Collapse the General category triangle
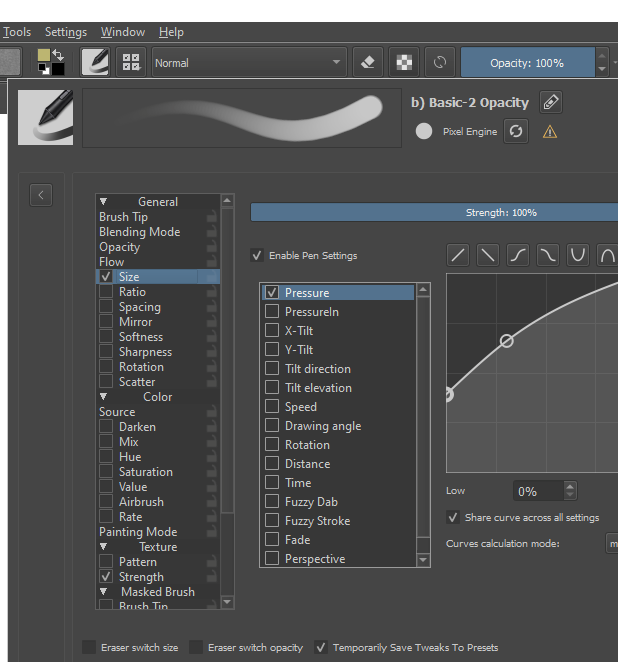Image resolution: width=618 pixels, height=662 pixels. 103,201
